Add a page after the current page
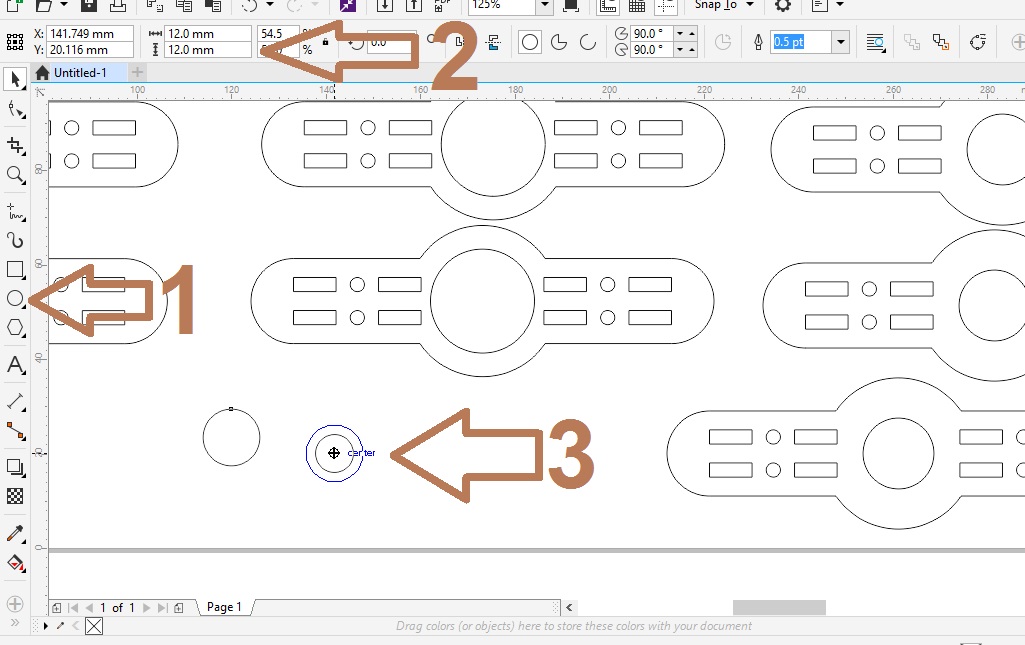Screen dimensions: 1025x645 click(x=178, y=608)
